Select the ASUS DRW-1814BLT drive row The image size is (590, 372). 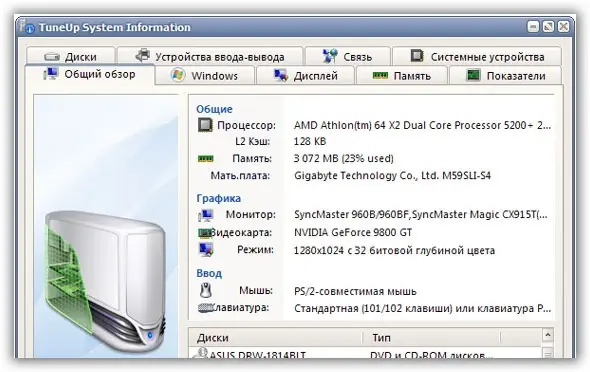pyautogui.click(x=365, y=354)
